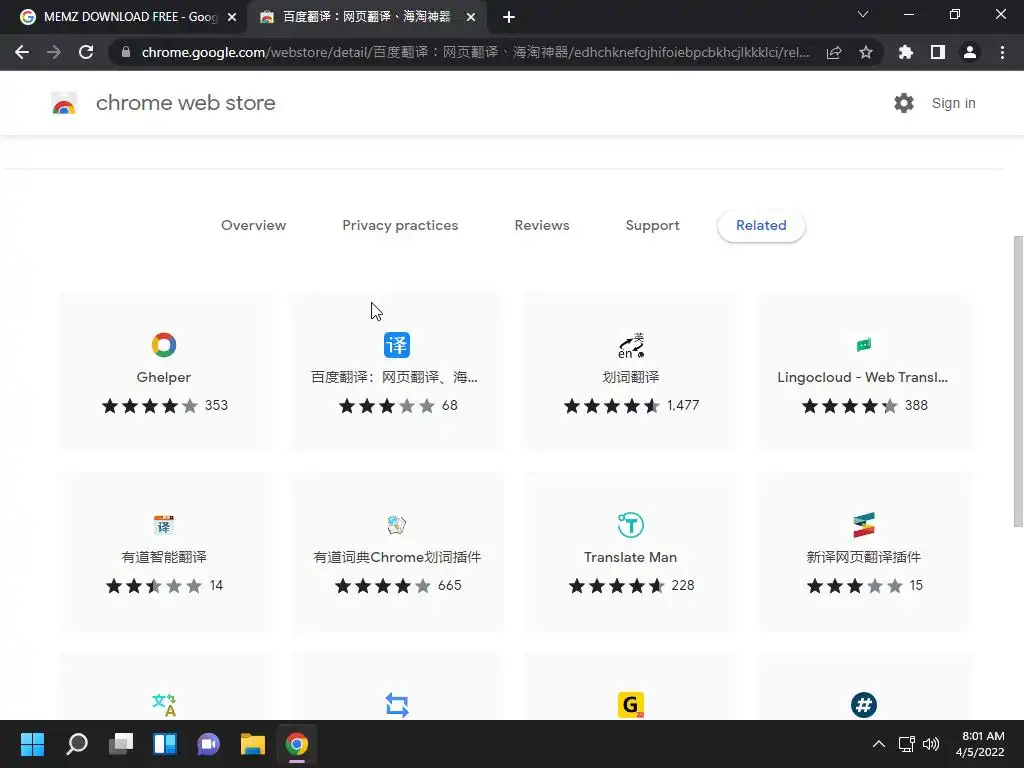Switch to the Privacy practices tab
Image resolution: width=1024 pixels, height=768 pixels.
coord(400,225)
